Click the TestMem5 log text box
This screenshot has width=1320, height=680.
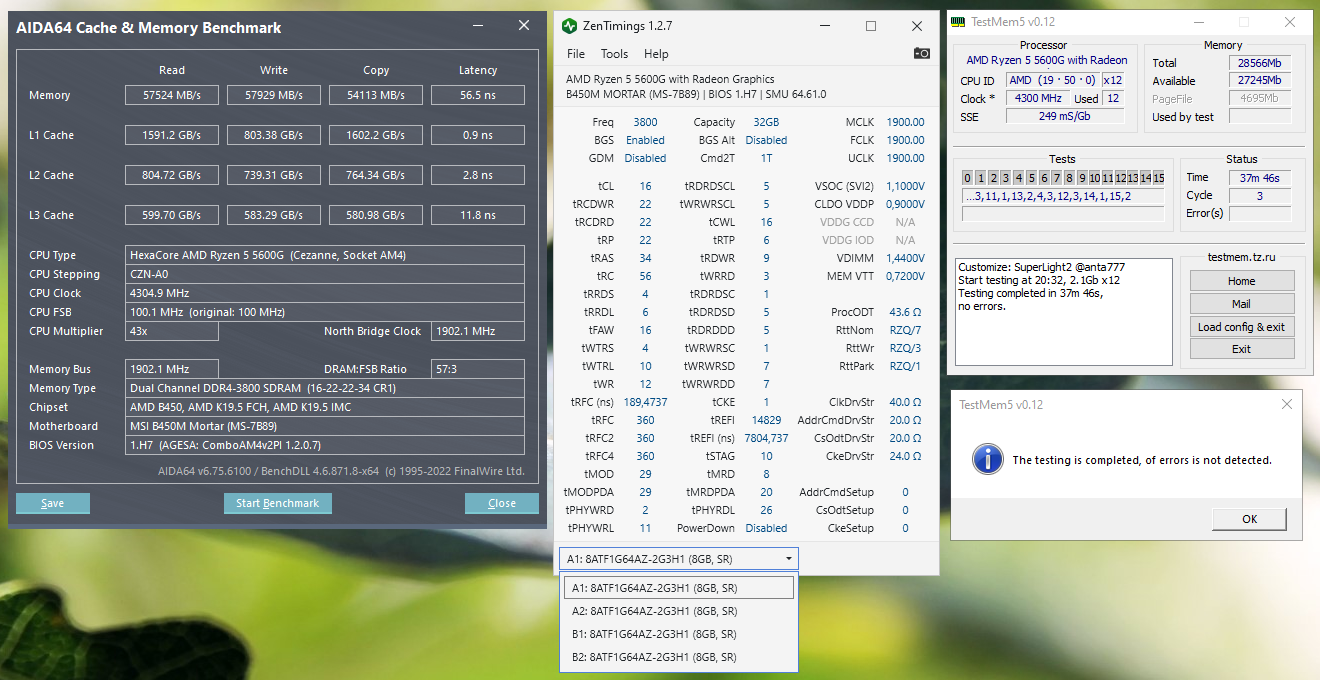click(x=1063, y=312)
